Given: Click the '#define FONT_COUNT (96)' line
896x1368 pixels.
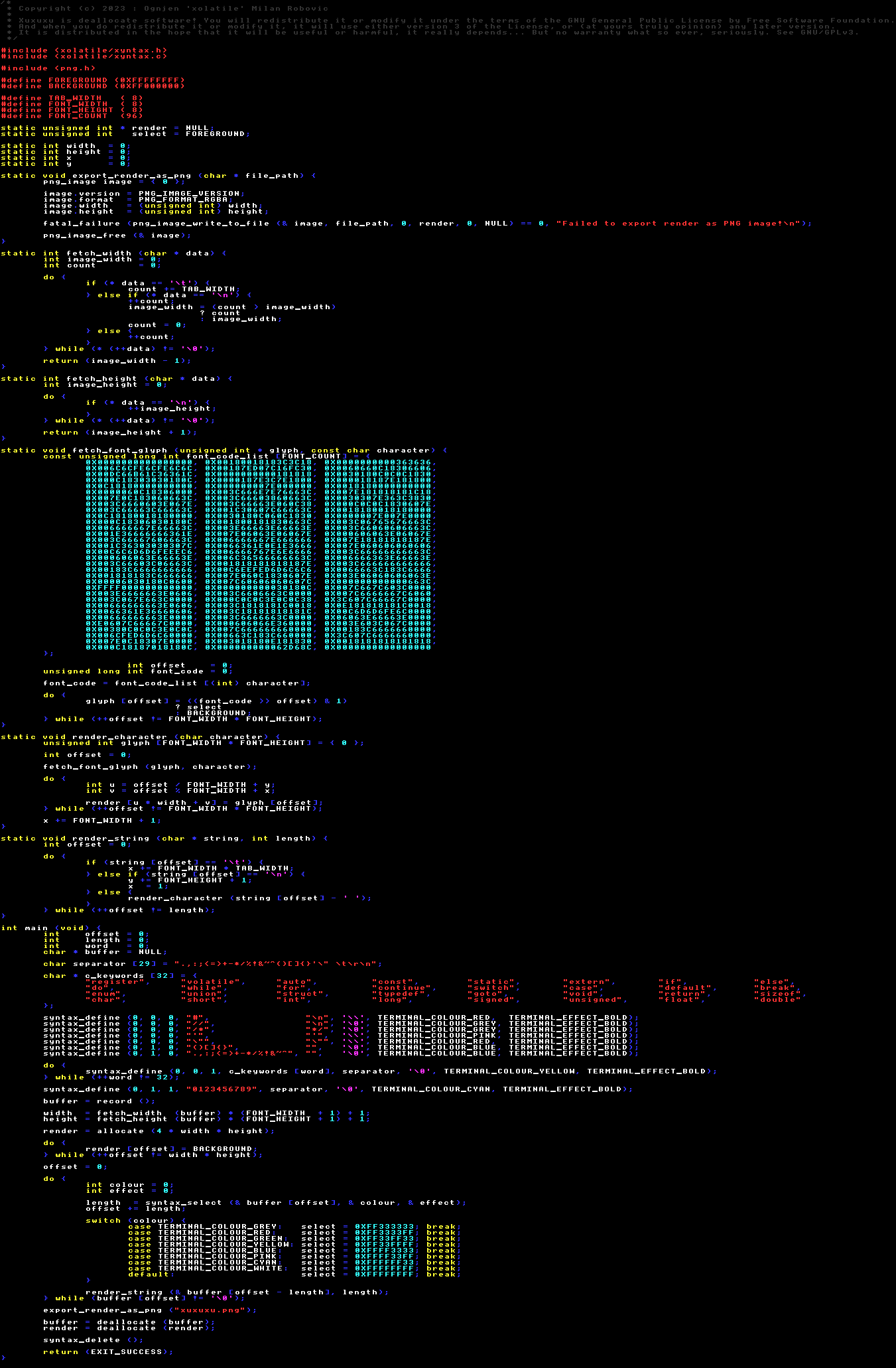Looking at the screenshot, I should (72, 116).
